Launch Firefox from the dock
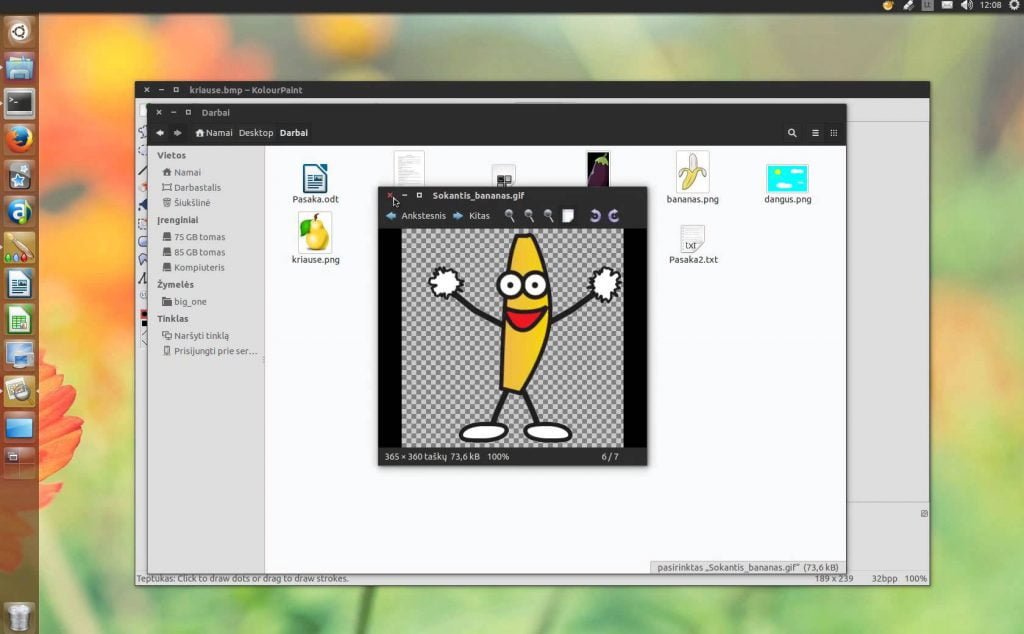Image resolution: width=1024 pixels, height=634 pixels. point(19,139)
